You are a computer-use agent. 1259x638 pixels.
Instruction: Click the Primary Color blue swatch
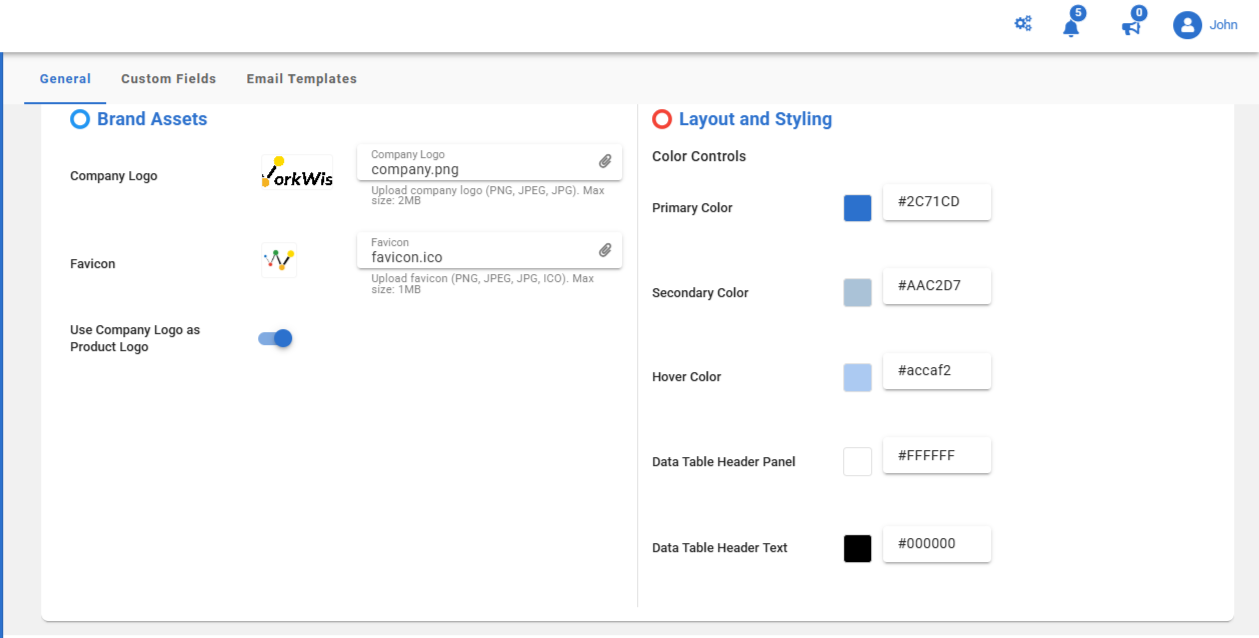pos(857,208)
